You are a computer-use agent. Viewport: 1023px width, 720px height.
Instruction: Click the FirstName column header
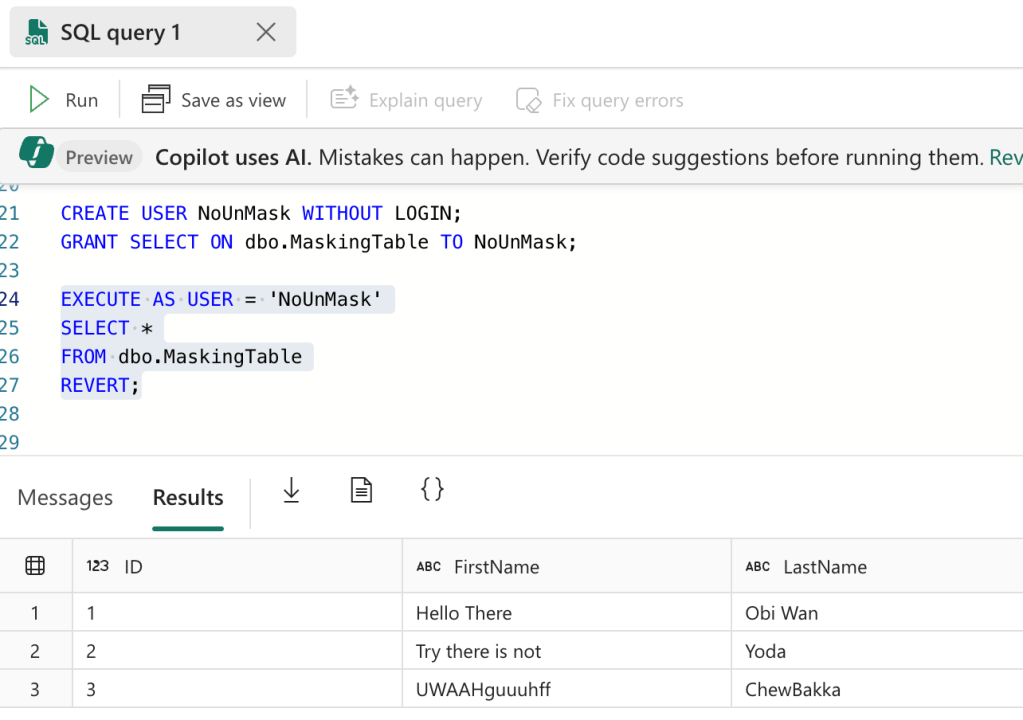coord(496,567)
